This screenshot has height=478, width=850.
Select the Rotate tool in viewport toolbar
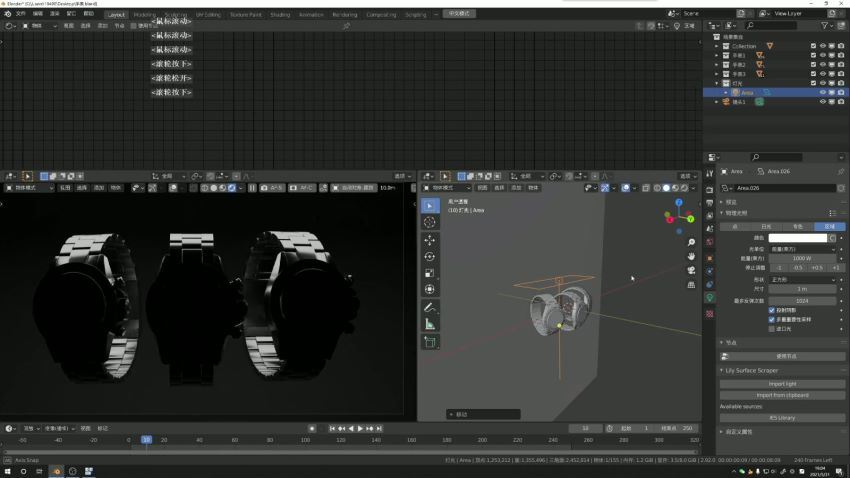pyautogui.click(x=430, y=257)
